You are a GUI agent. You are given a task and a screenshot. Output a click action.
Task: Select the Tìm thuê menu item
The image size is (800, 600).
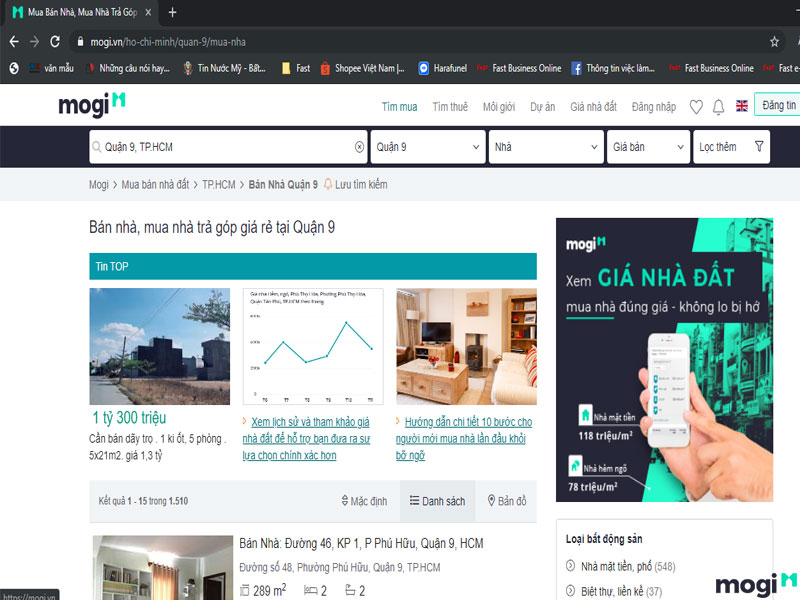(450, 106)
